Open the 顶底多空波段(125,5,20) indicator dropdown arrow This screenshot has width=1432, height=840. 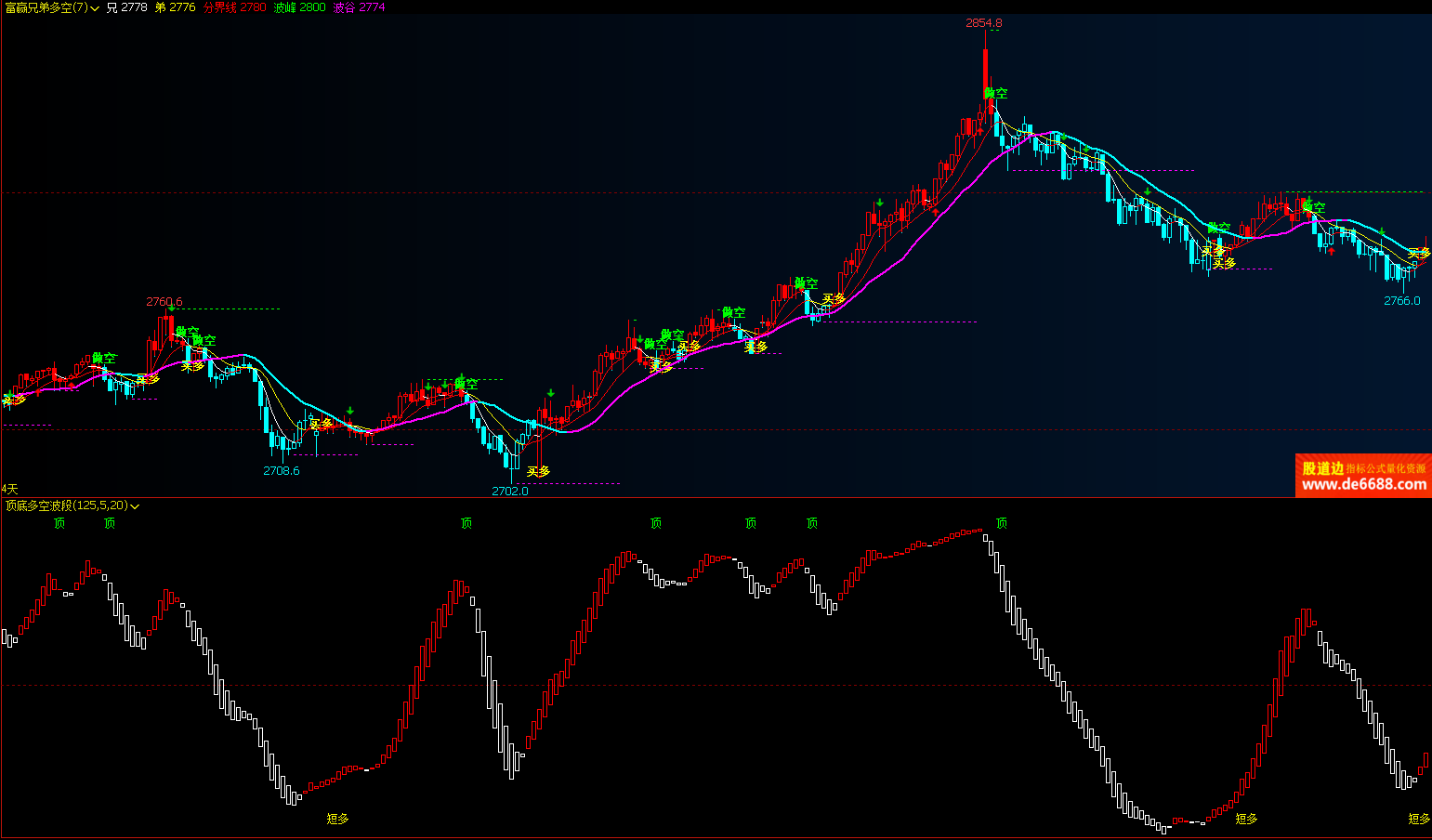tap(135, 506)
